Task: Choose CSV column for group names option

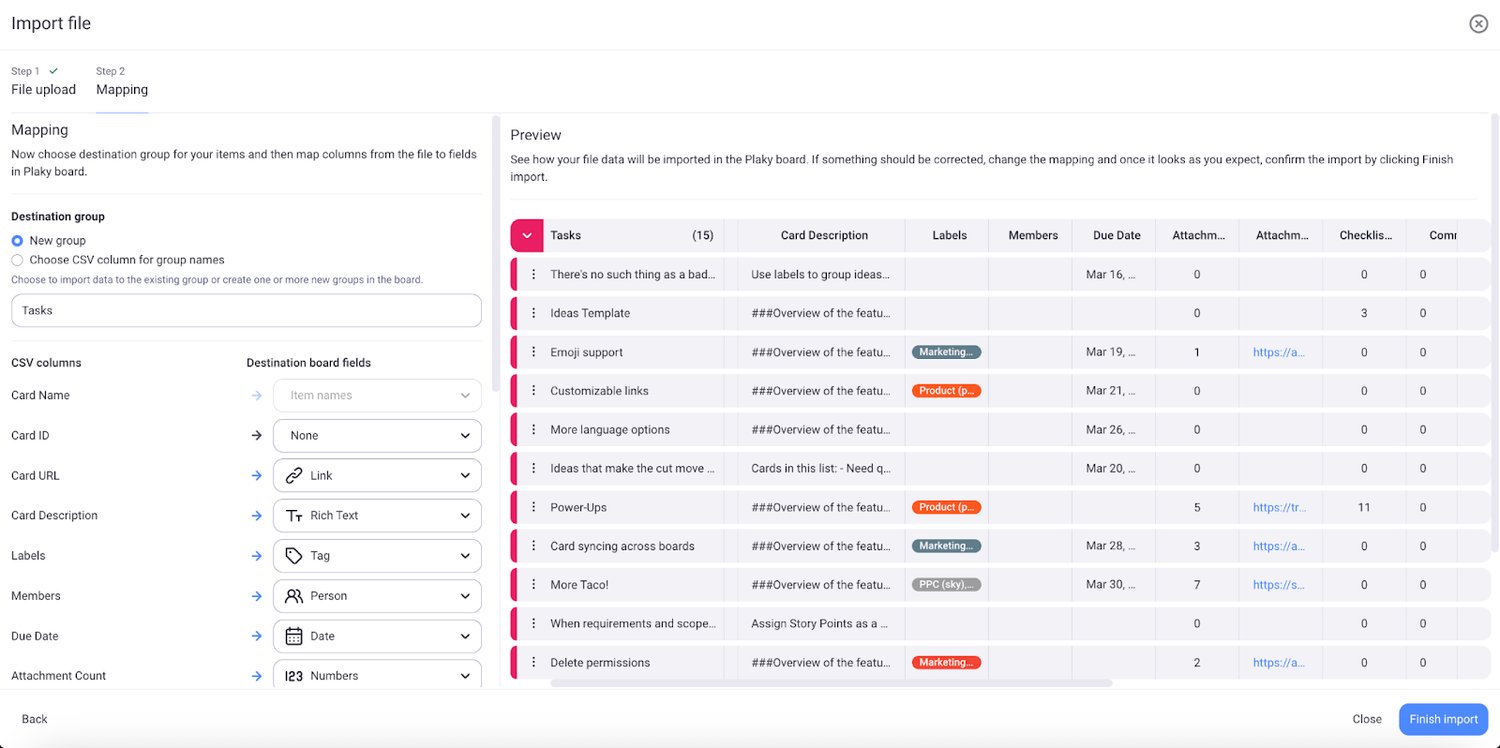Action: tap(17, 260)
